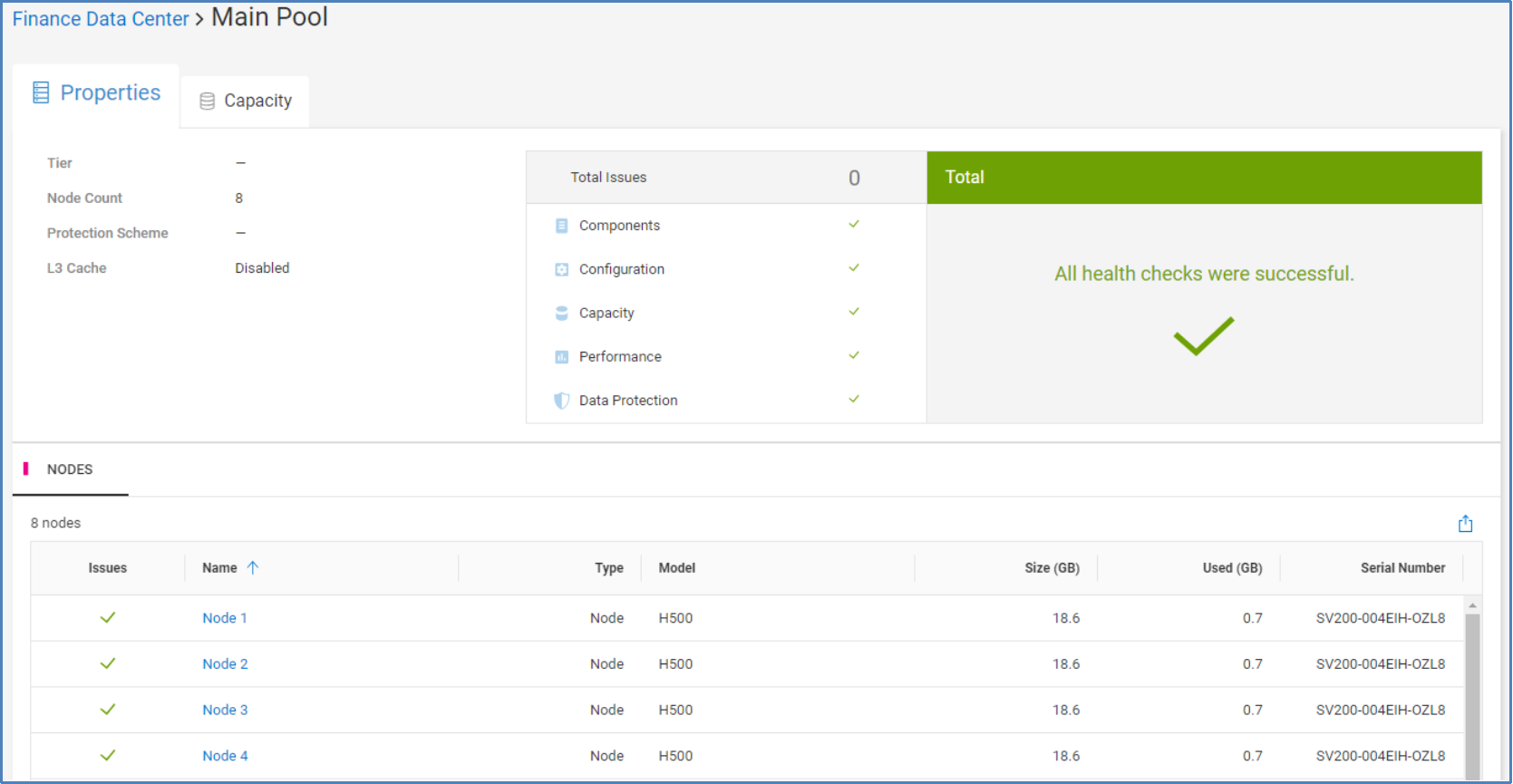Click the Components status checkmark

[854, 224]
